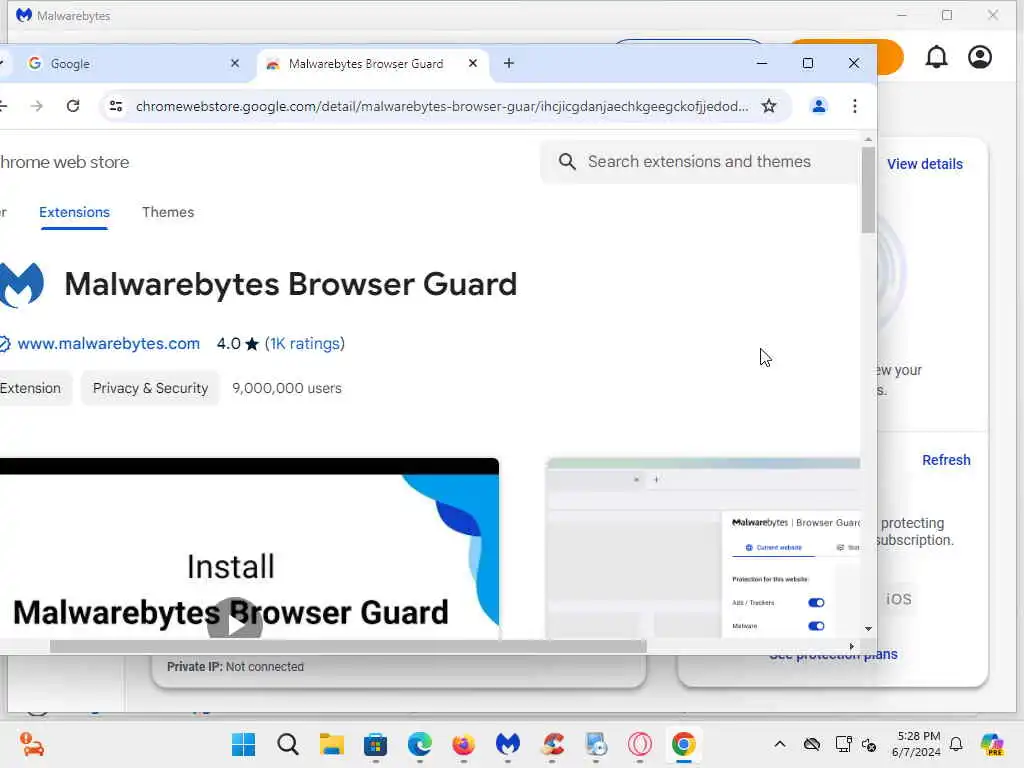This screenshot has height=768, width=1024.
Task: Open a new Chrome tab
Action: tap(509, 63)
